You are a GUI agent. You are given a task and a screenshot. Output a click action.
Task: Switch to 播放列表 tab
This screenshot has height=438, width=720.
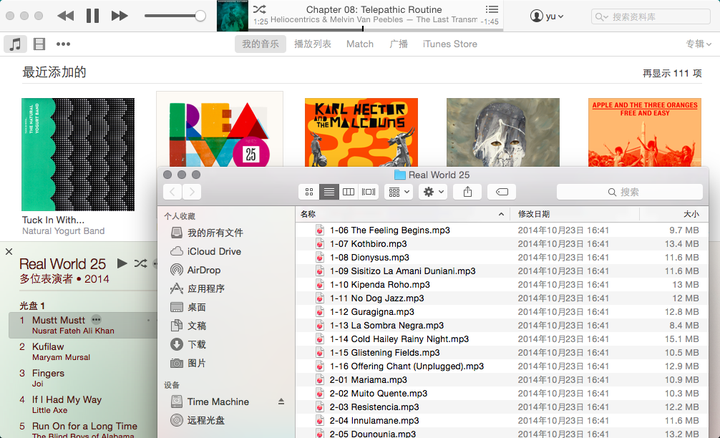point(313,44)
